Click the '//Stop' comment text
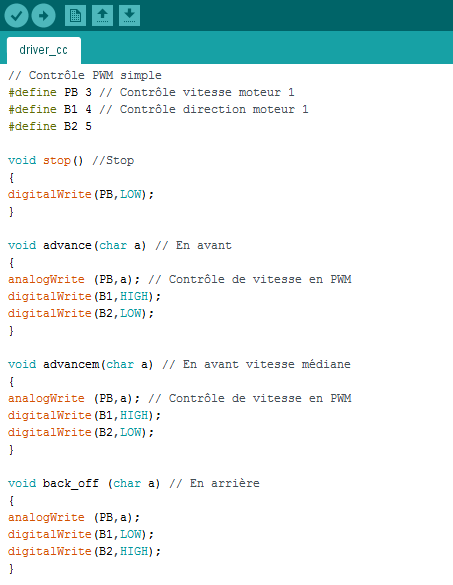 point(113,160)
